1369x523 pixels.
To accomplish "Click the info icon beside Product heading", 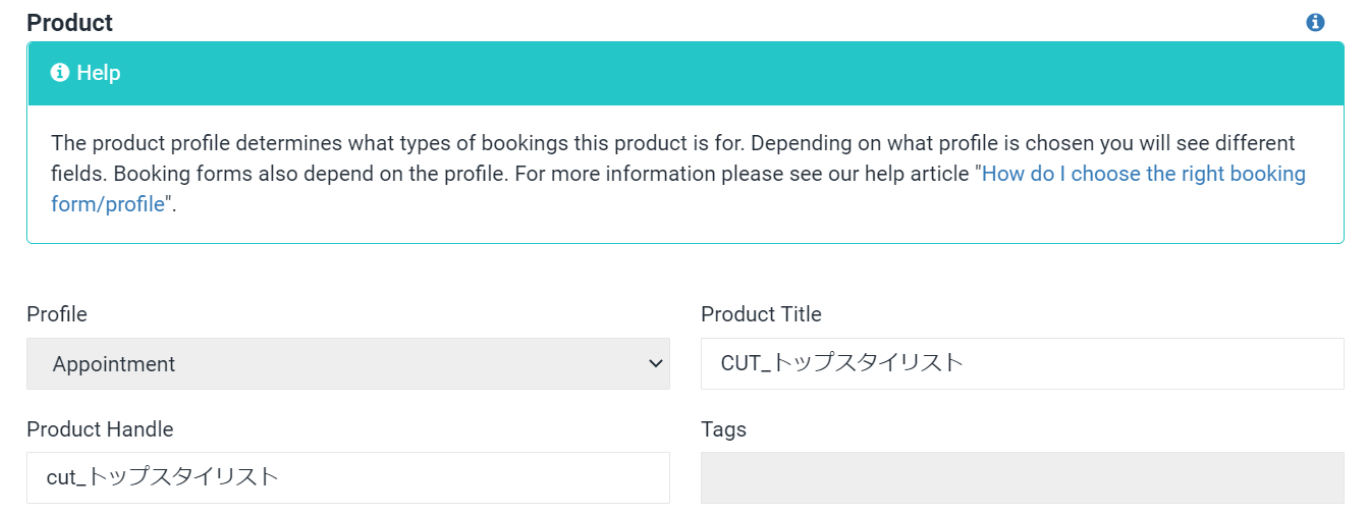I will (1315, 22).
